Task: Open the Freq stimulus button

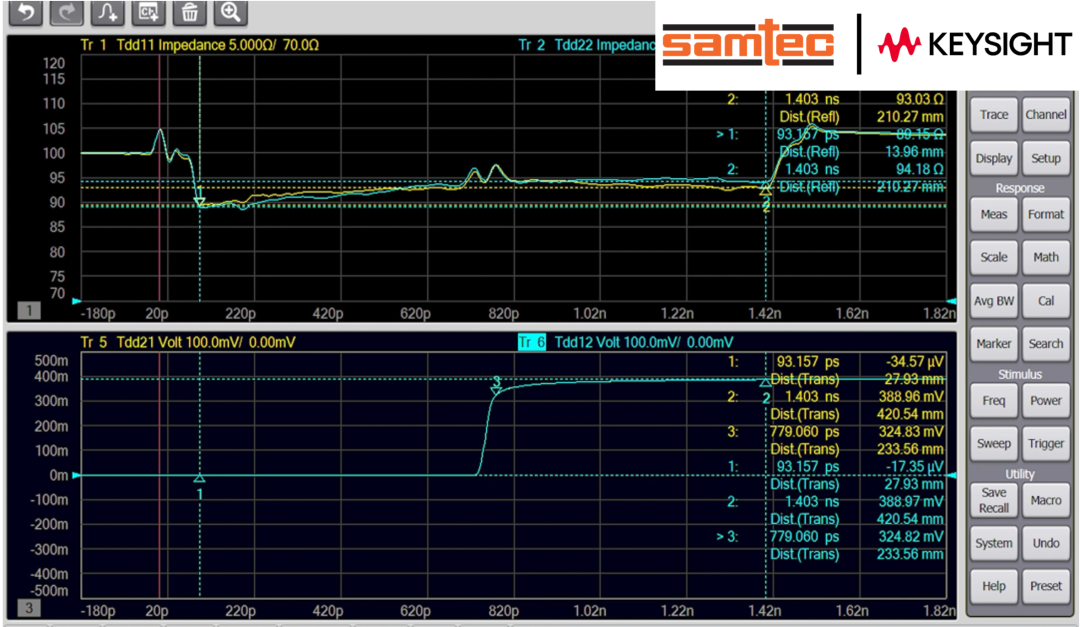Action: pos(994,400)
